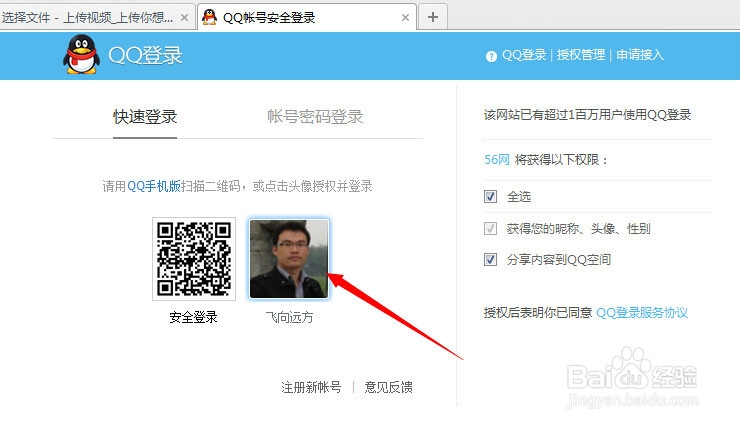The height and width of the screenshot is (426, 740).
Task: Click 注册新帐号 link
Action: coord(311,387)
